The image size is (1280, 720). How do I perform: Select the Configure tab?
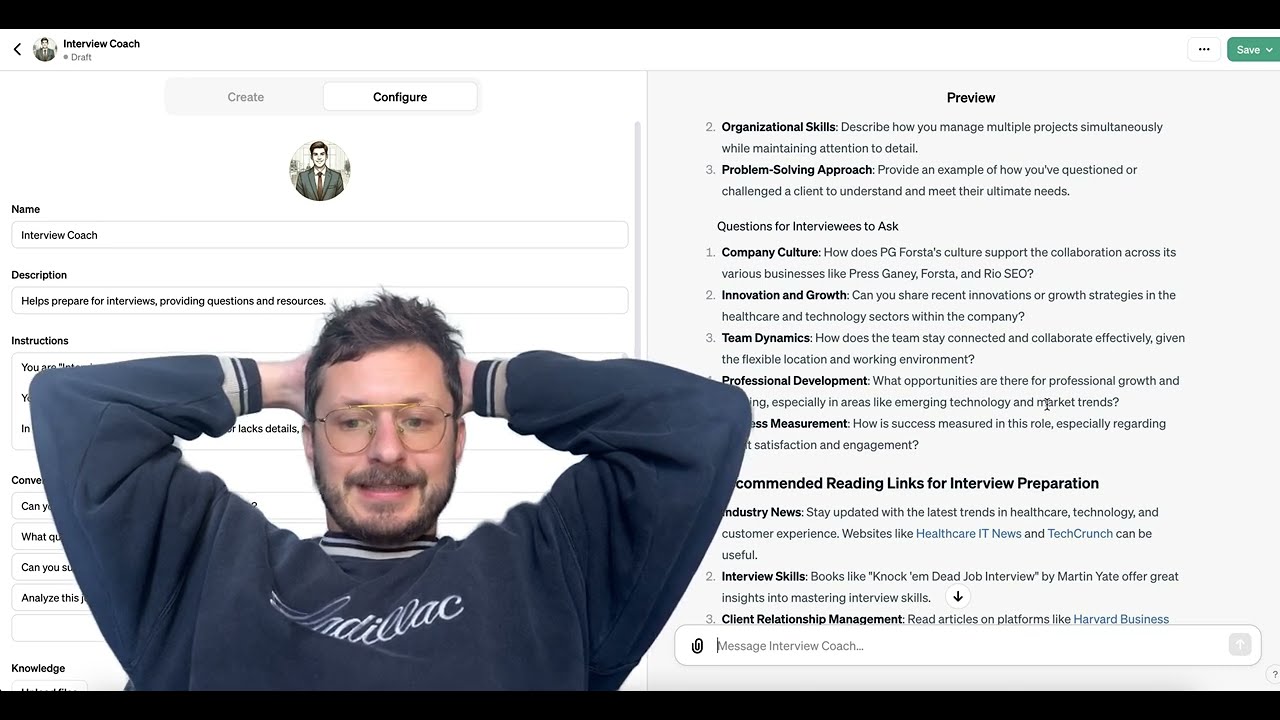coord(400,97)
